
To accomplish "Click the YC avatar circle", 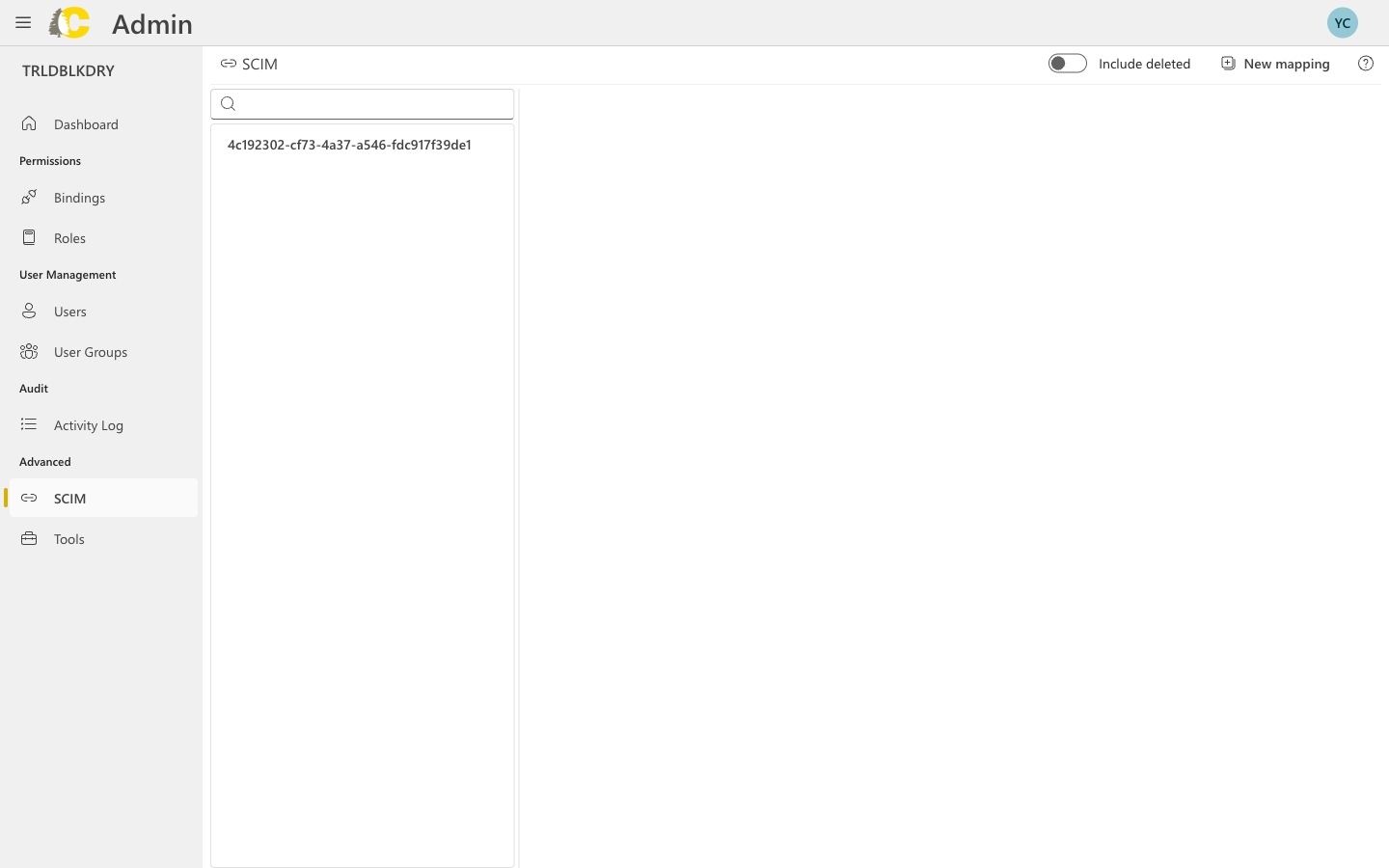I will click(1343, 22).
